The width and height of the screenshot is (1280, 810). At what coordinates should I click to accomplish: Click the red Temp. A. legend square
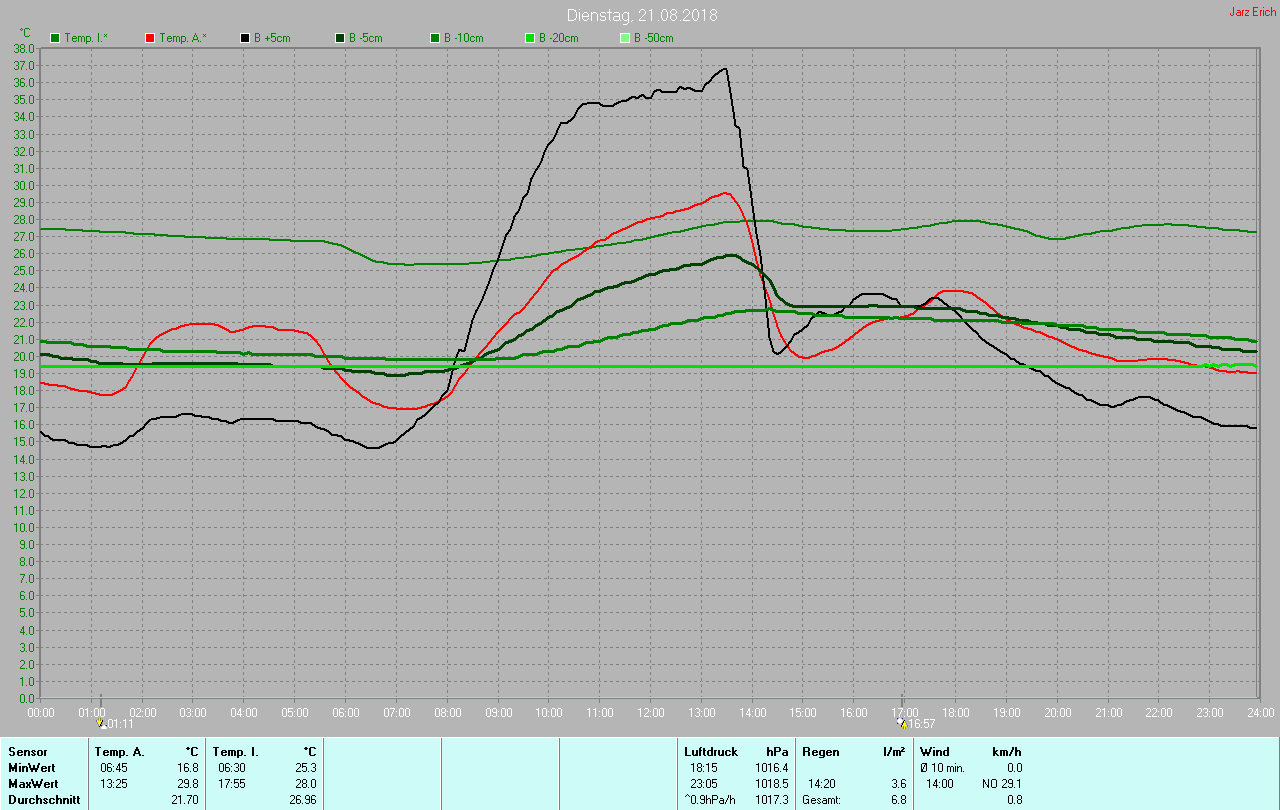(150, 38)
